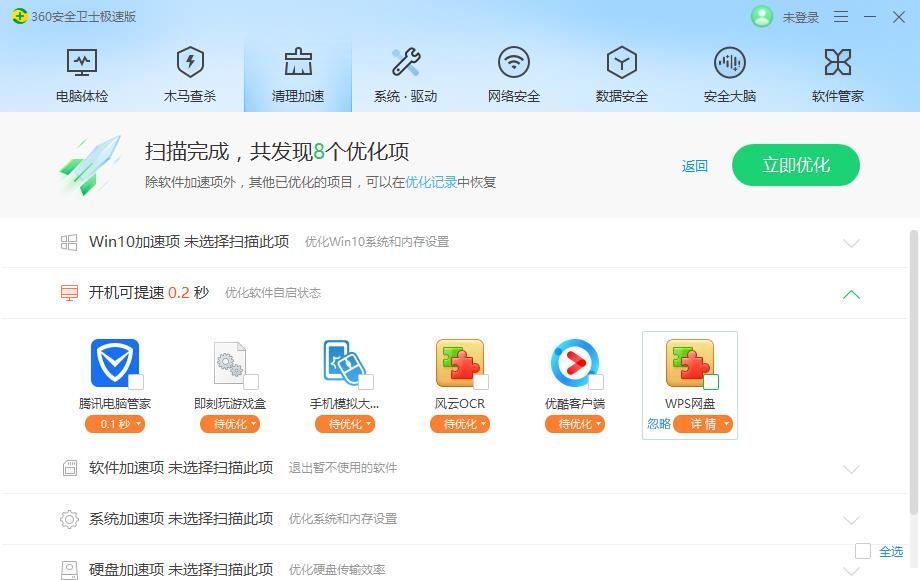Viewport: 920px width, 580px height.
Task: Click the 腾讯电脑管家 app icon
Action: pyautogui.click(x=115, y=362)
